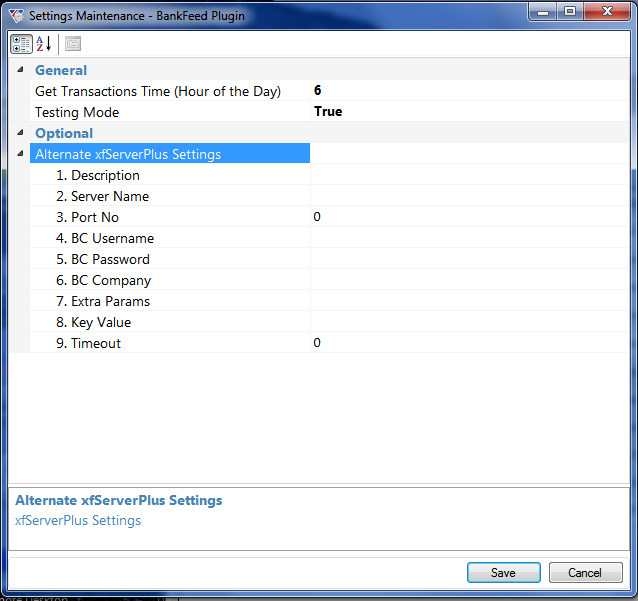Collapse the Optional category
The width and height of the screenshot is (638, 601).
click(x=20, y=132)
